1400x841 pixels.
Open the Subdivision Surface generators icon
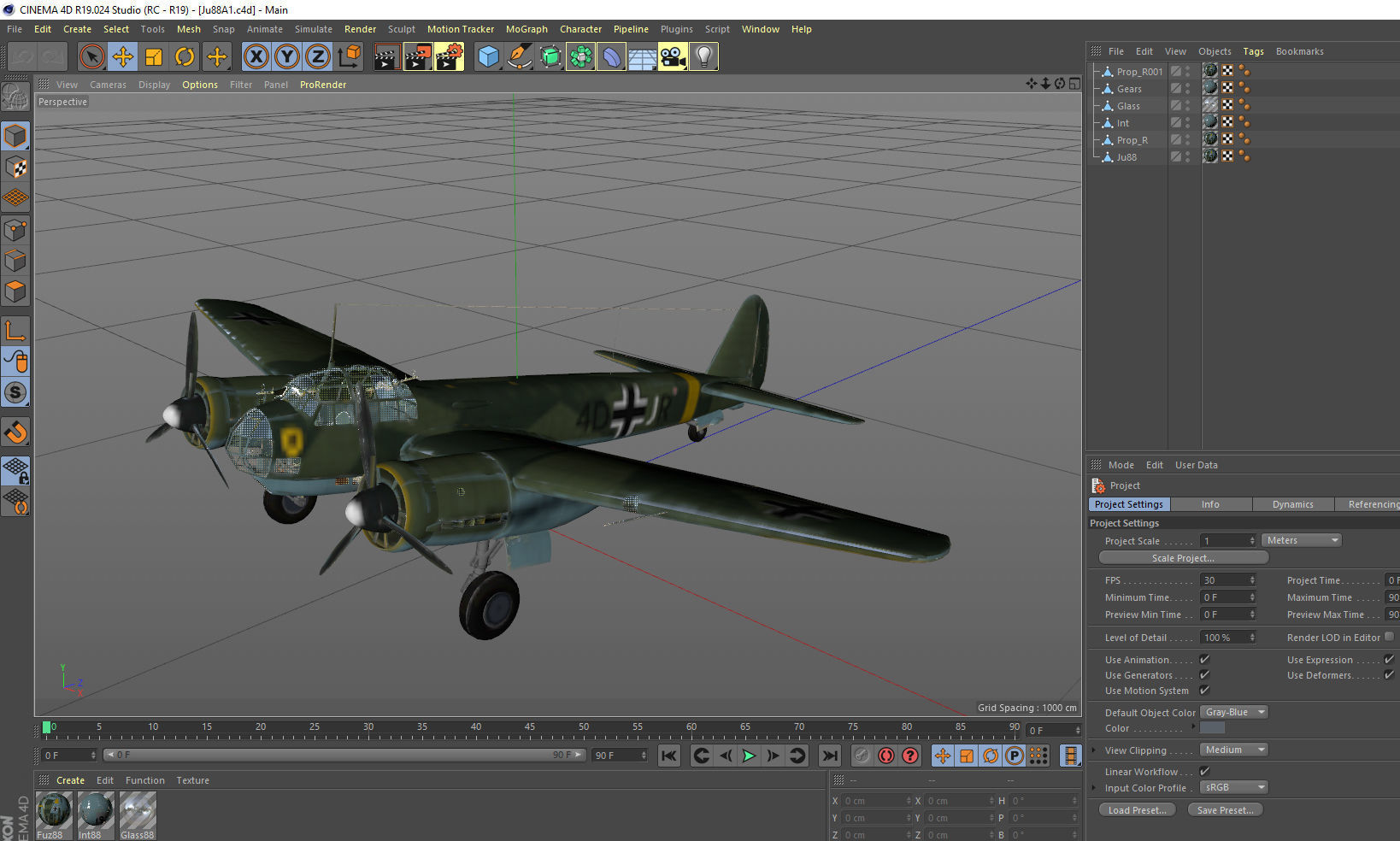[550, 57]
